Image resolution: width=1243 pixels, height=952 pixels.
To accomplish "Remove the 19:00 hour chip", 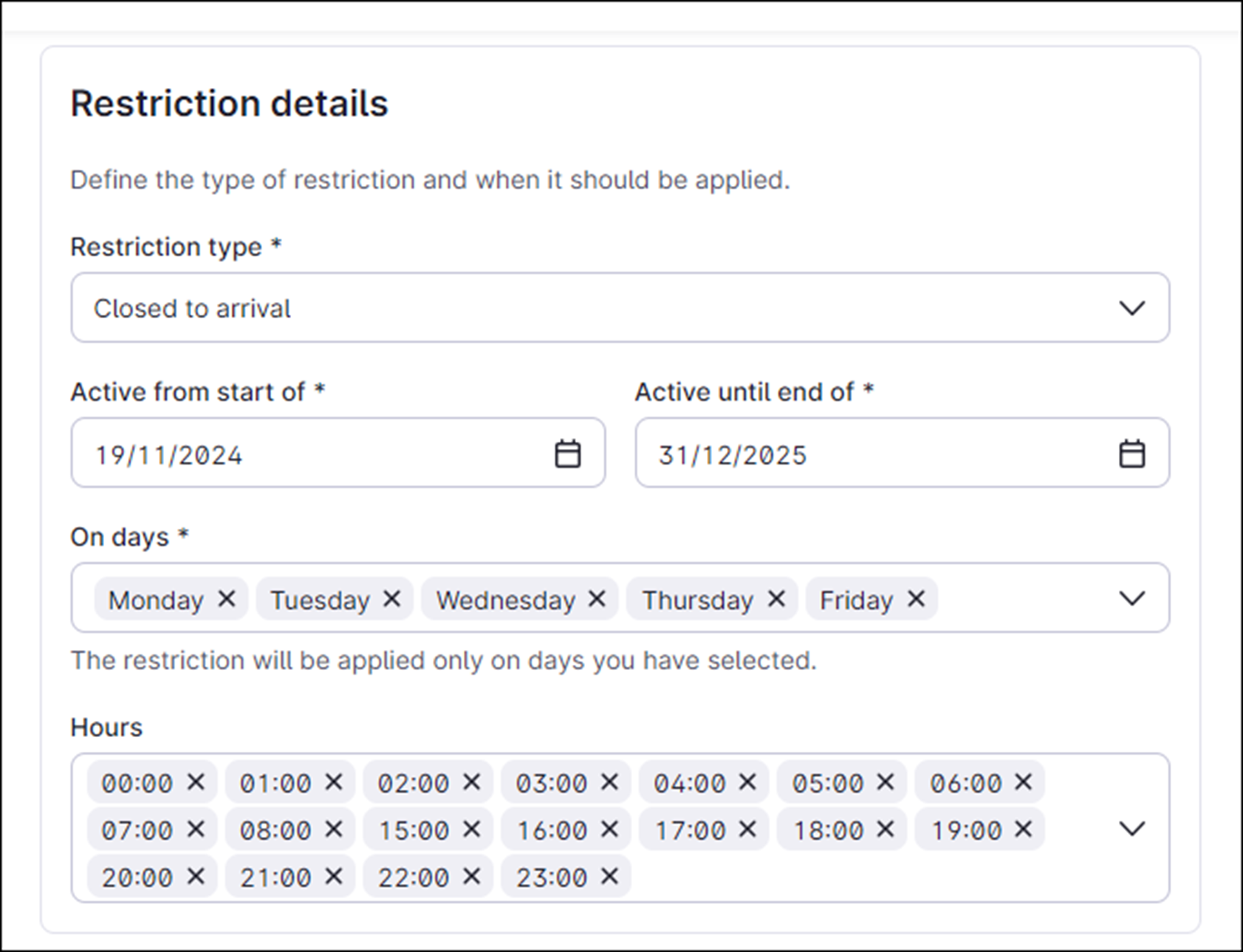I will (x=1023, y=829).
